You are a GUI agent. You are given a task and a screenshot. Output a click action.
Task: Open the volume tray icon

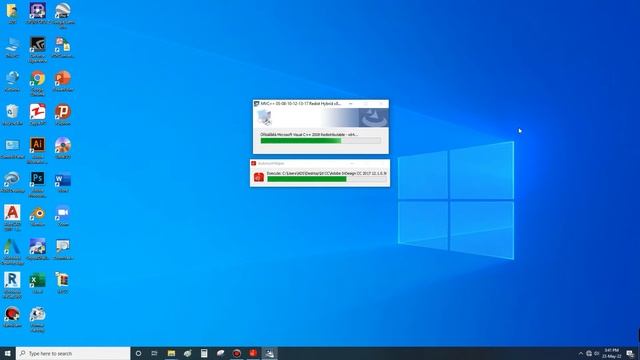597,353
